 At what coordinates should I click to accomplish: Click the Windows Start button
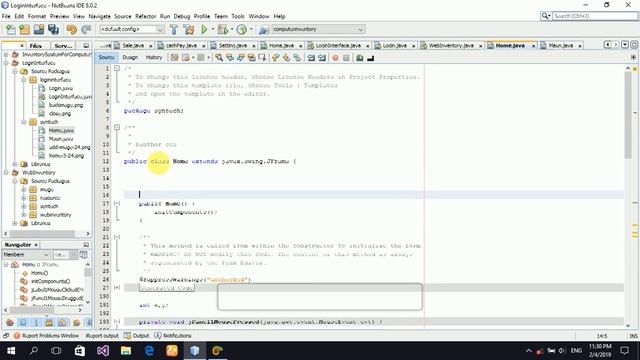click(11, 351)
